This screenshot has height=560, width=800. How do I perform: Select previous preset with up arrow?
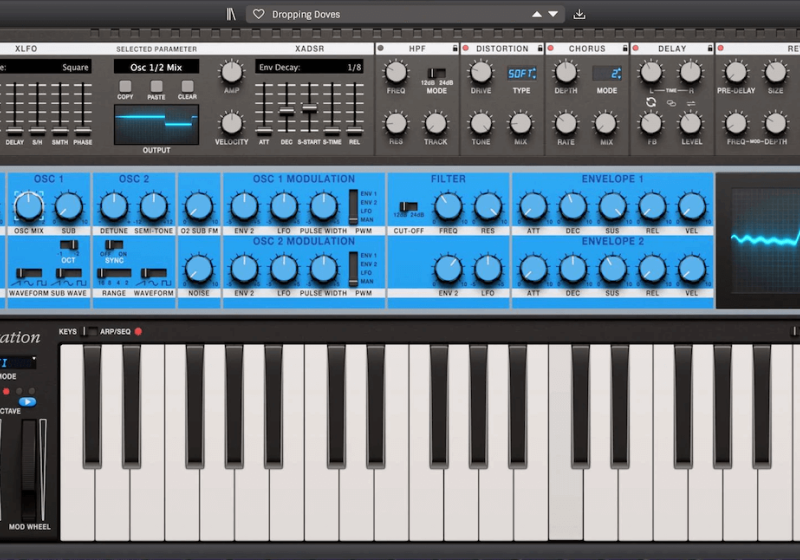[x=537, y=14]
